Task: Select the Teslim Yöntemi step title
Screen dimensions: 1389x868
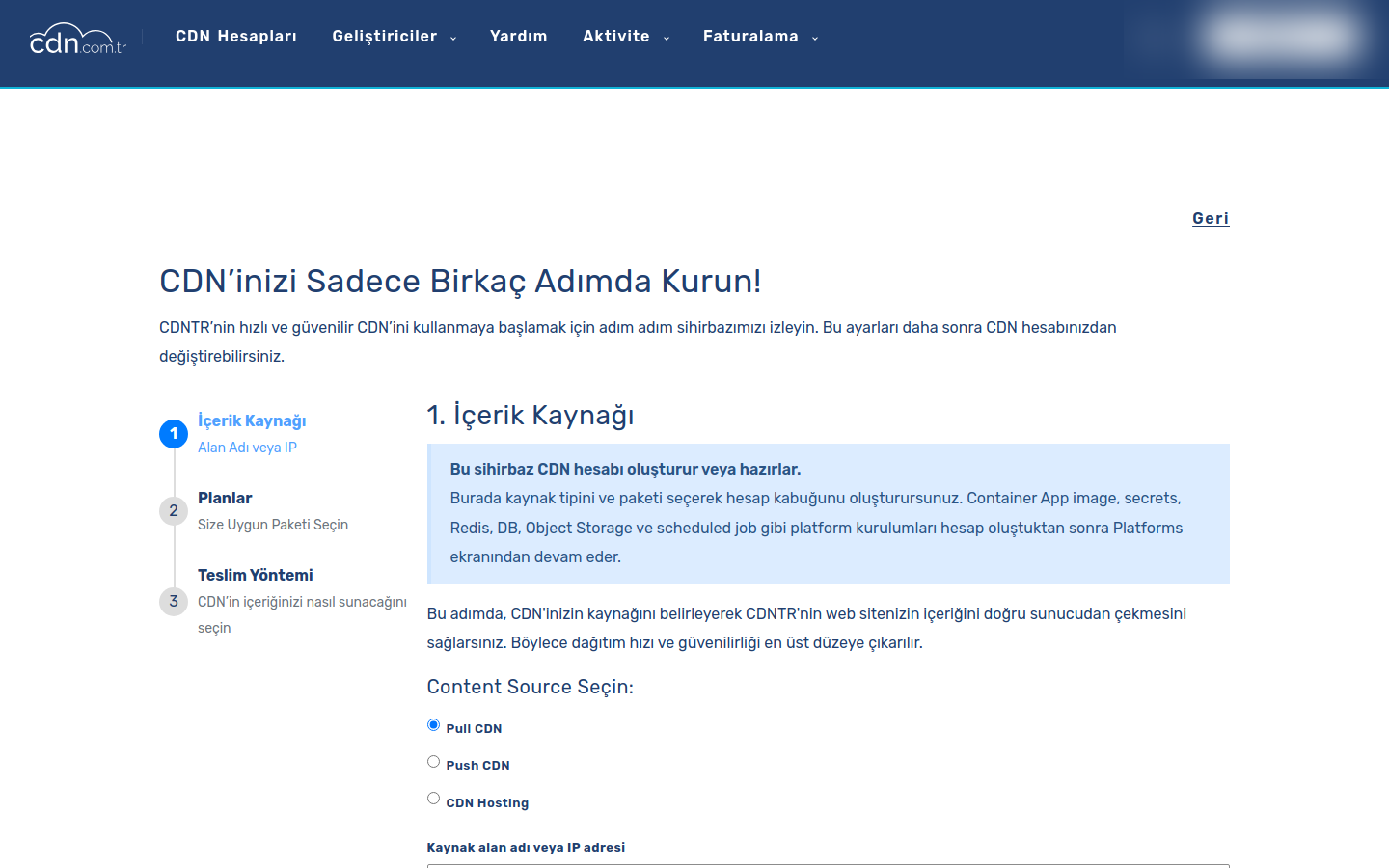Action: (256, 575)
